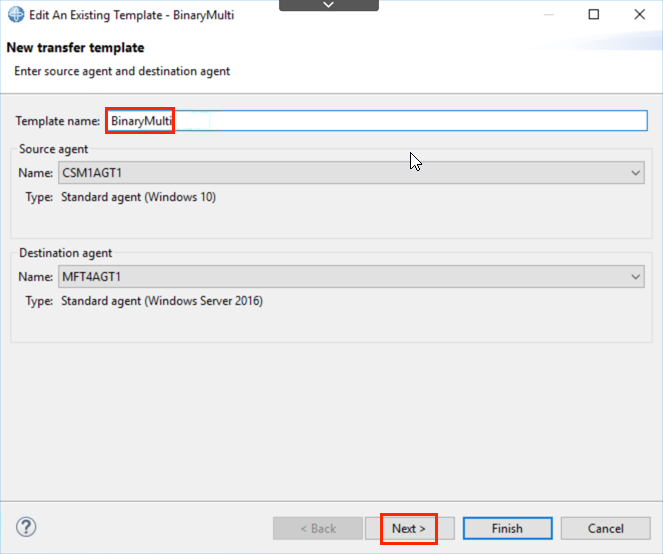Click the globe icon in title bar

16,14
